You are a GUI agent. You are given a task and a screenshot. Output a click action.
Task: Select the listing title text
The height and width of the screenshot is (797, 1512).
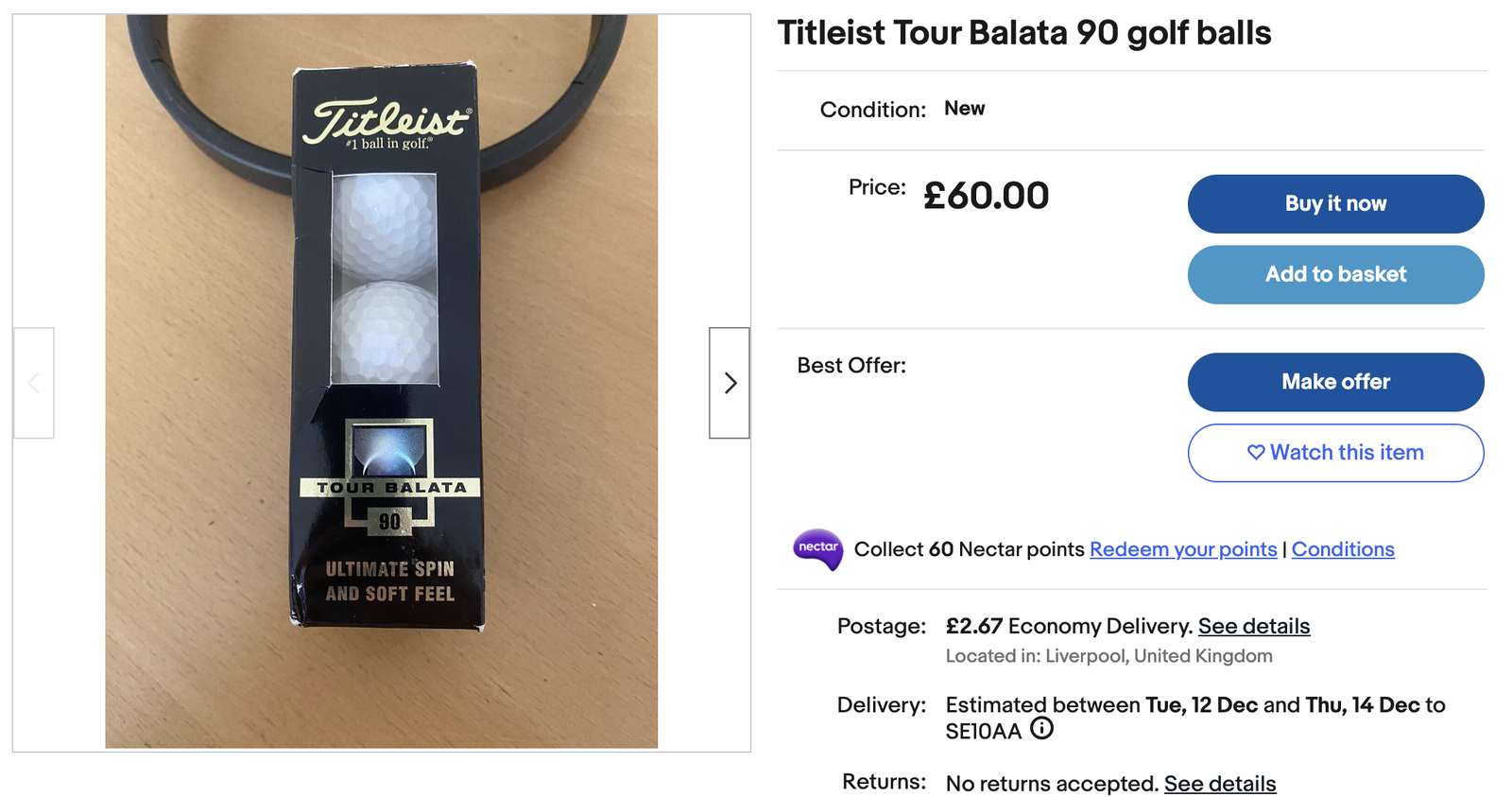[1024, 32]
